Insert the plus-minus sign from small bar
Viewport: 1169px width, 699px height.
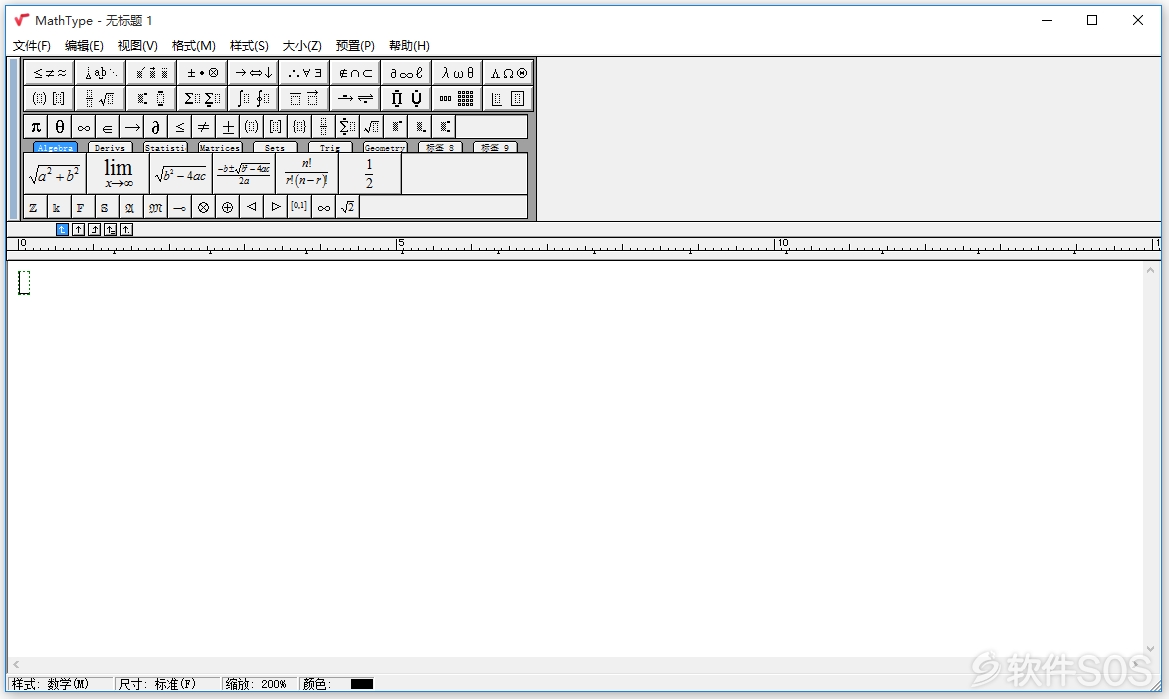(227, 127)
